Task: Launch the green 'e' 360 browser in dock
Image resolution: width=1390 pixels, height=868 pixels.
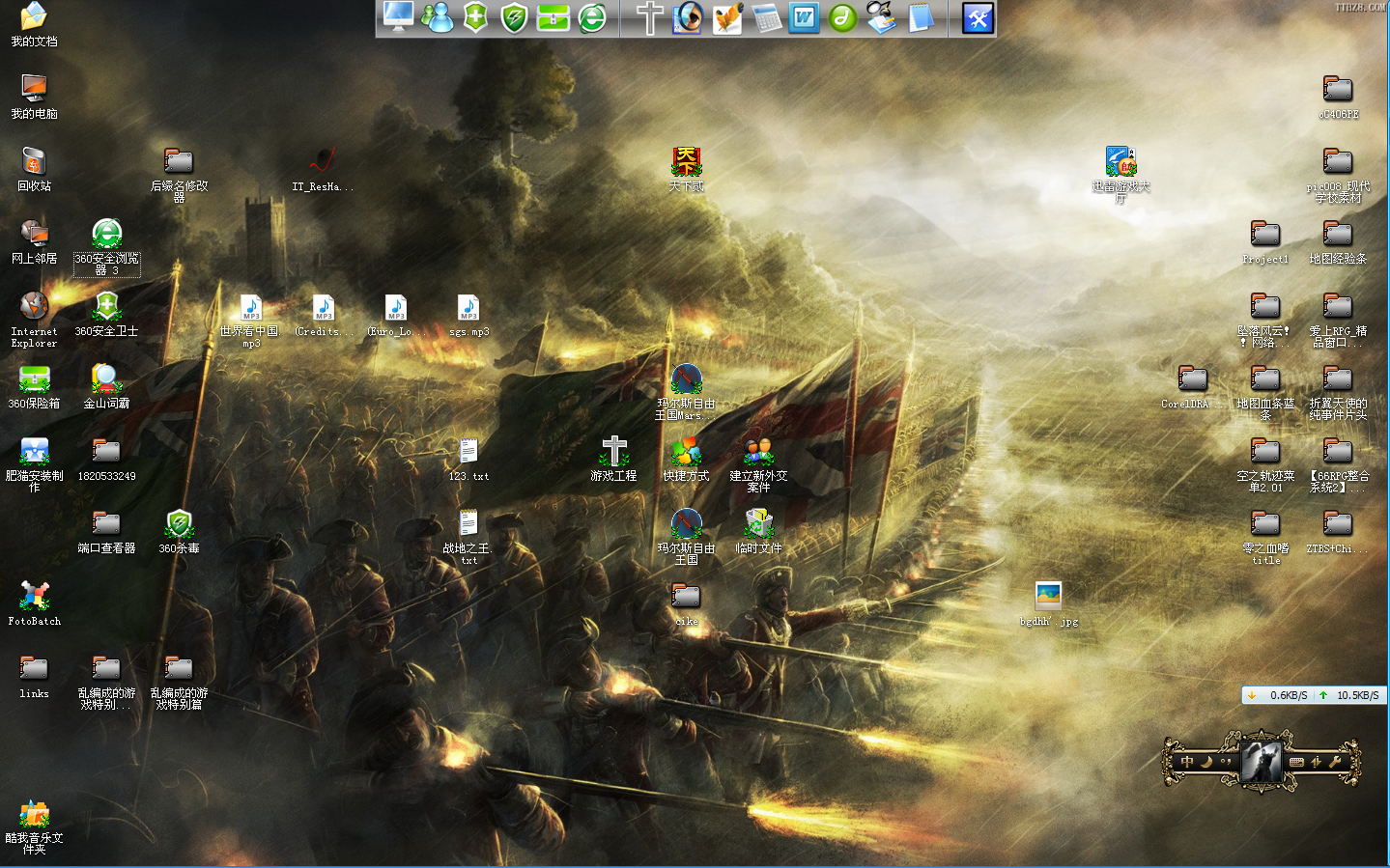Action: coord(591,17)
